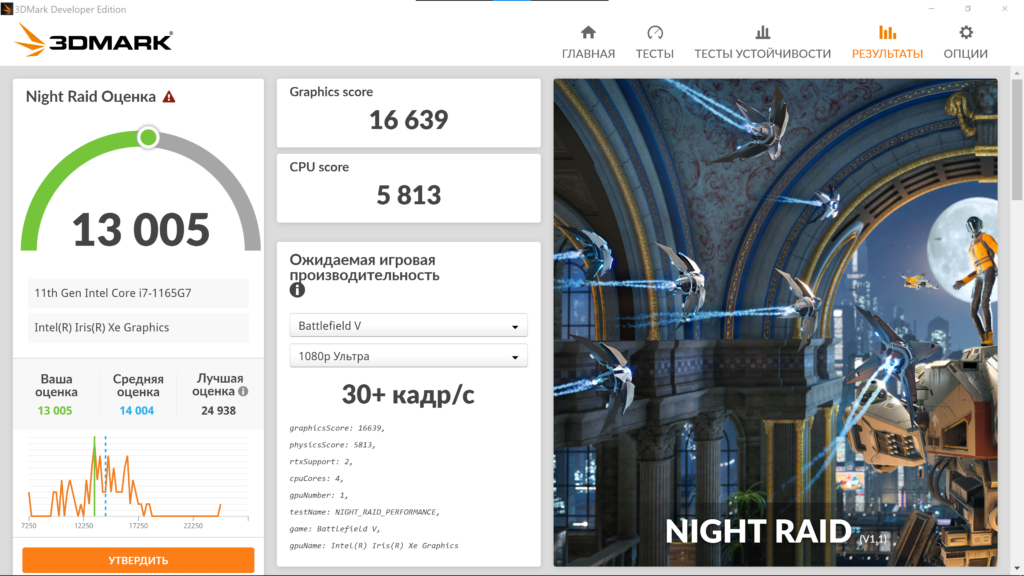Click the testName: NIGHT_RAID_PERFORMANCE line
1024x576 pixels.
(364, 512)
